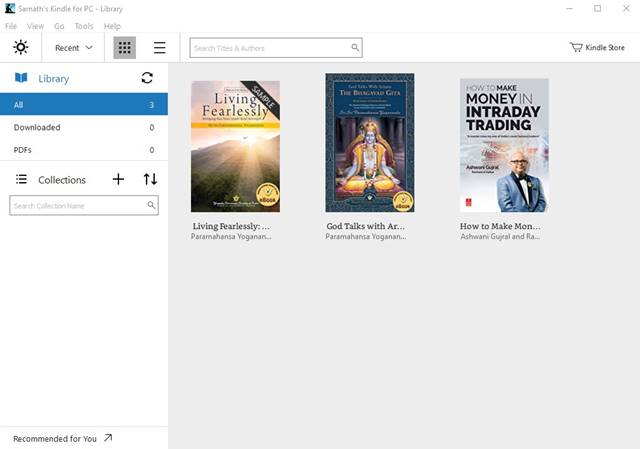
Task: Click Paramahansa Yogananda under Living Fearlessly
Action: point(231,236)
